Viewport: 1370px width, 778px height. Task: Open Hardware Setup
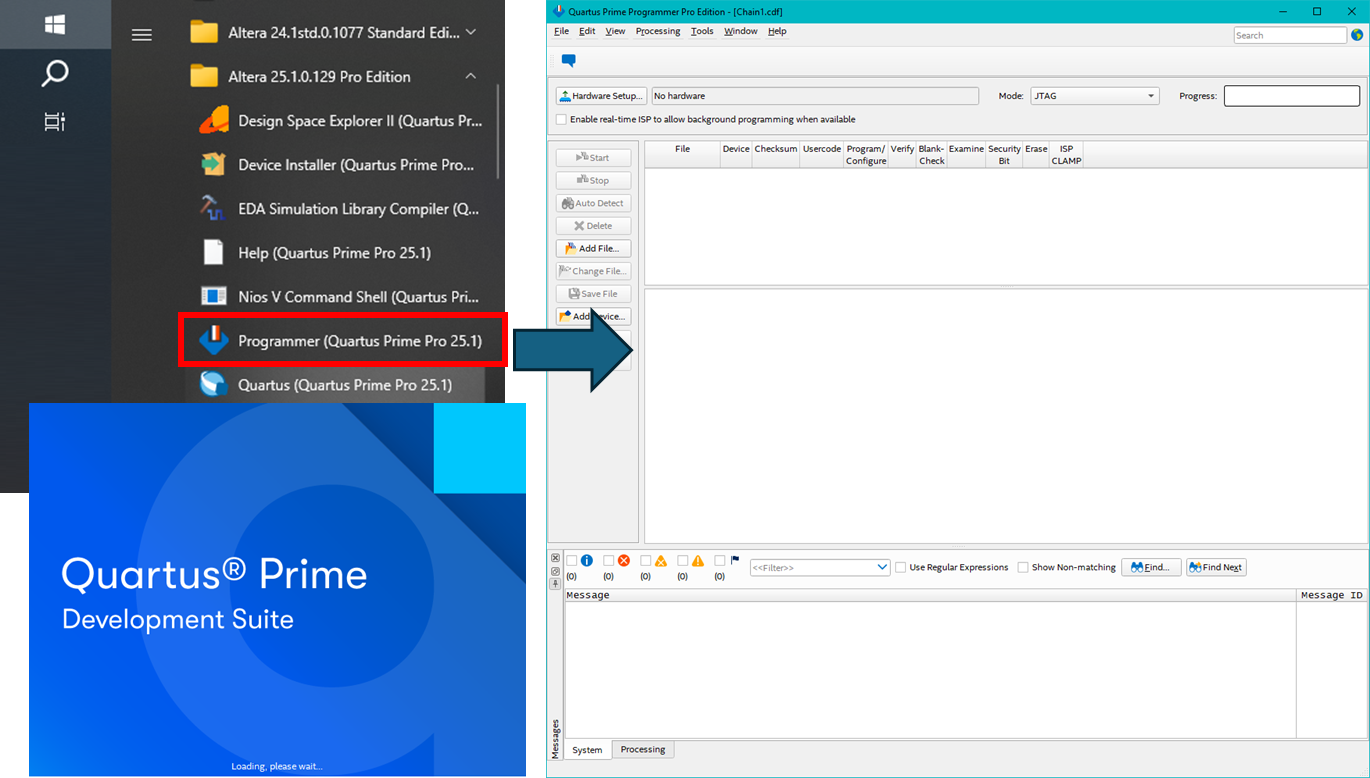pos(601,95)
